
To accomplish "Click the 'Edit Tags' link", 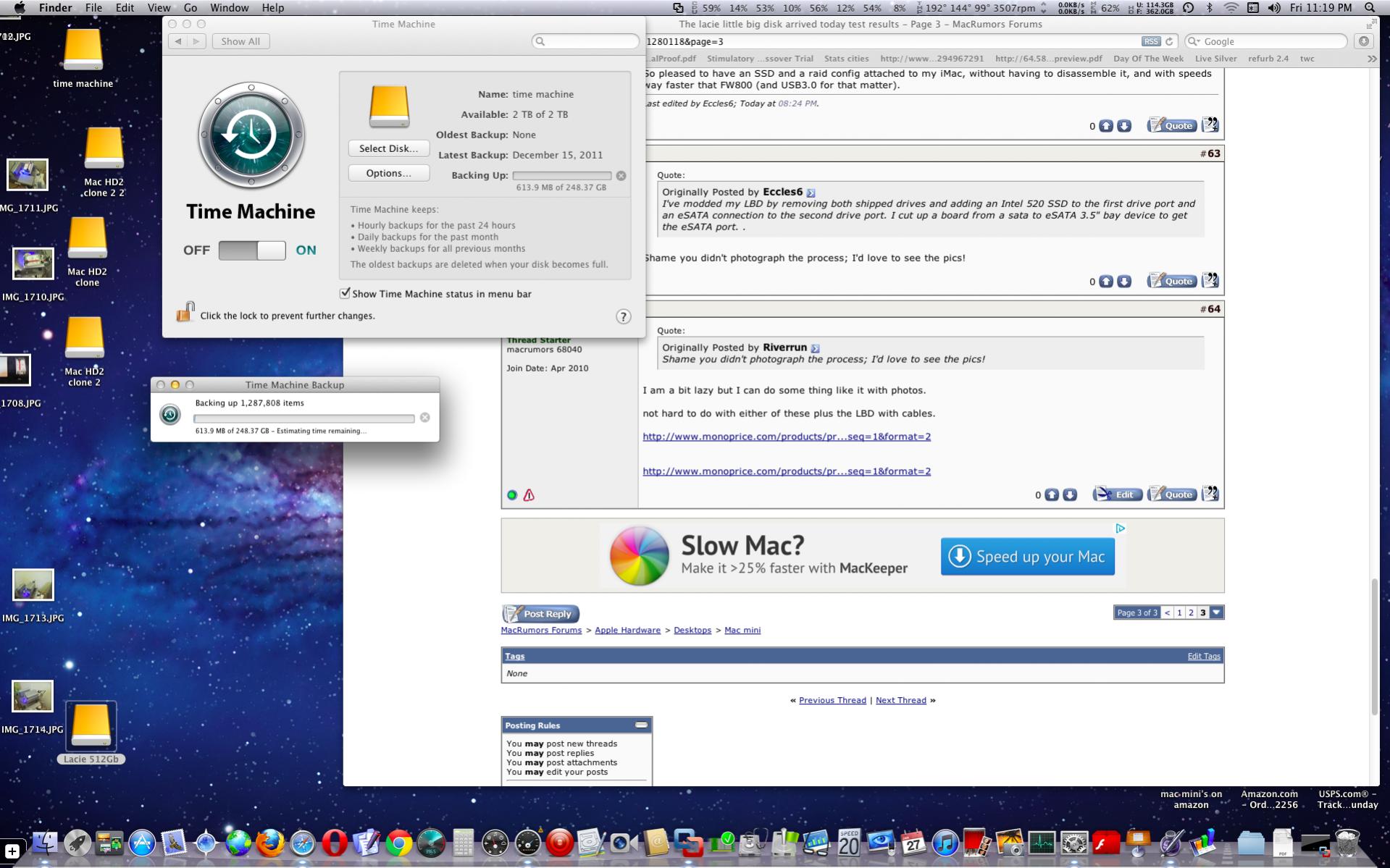I will pyautogui.click(x=1204, y=656).
